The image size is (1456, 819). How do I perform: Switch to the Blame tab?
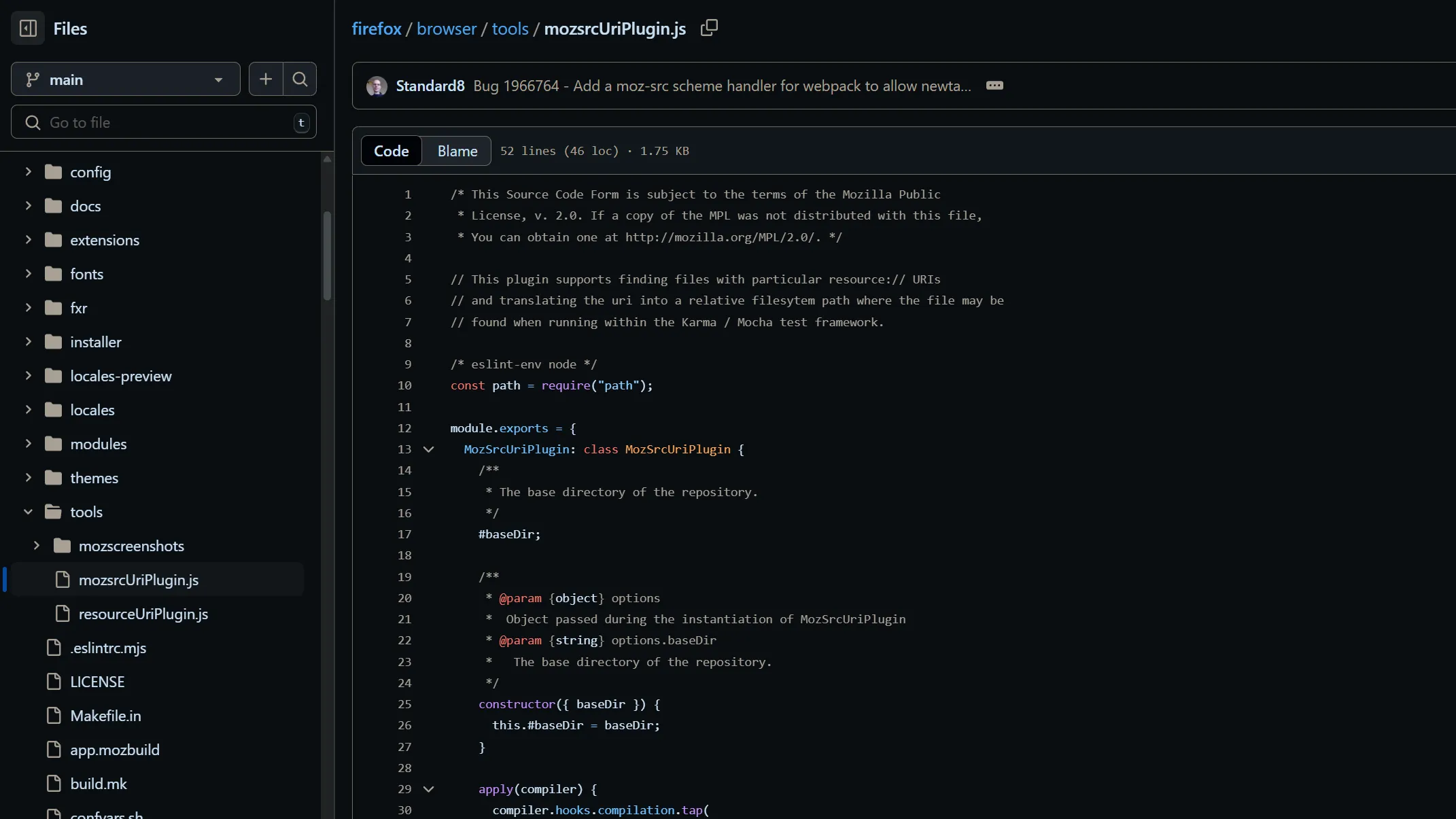pyautogui.click(x=457, y=151)
